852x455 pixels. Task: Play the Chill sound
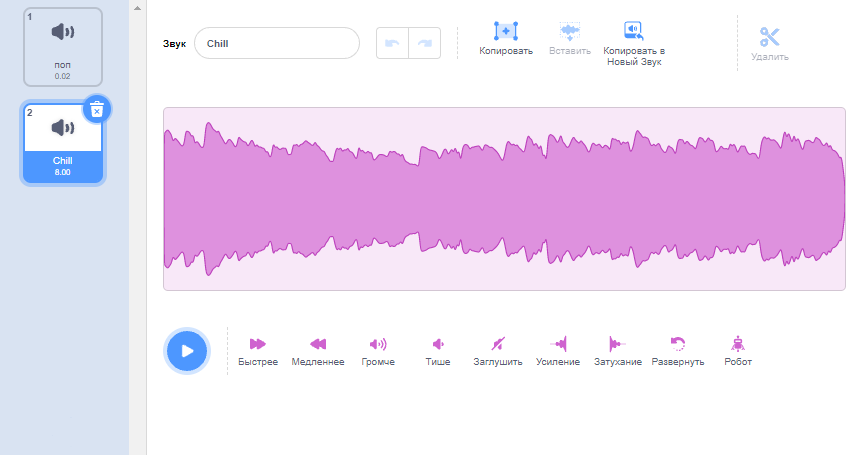187,351
